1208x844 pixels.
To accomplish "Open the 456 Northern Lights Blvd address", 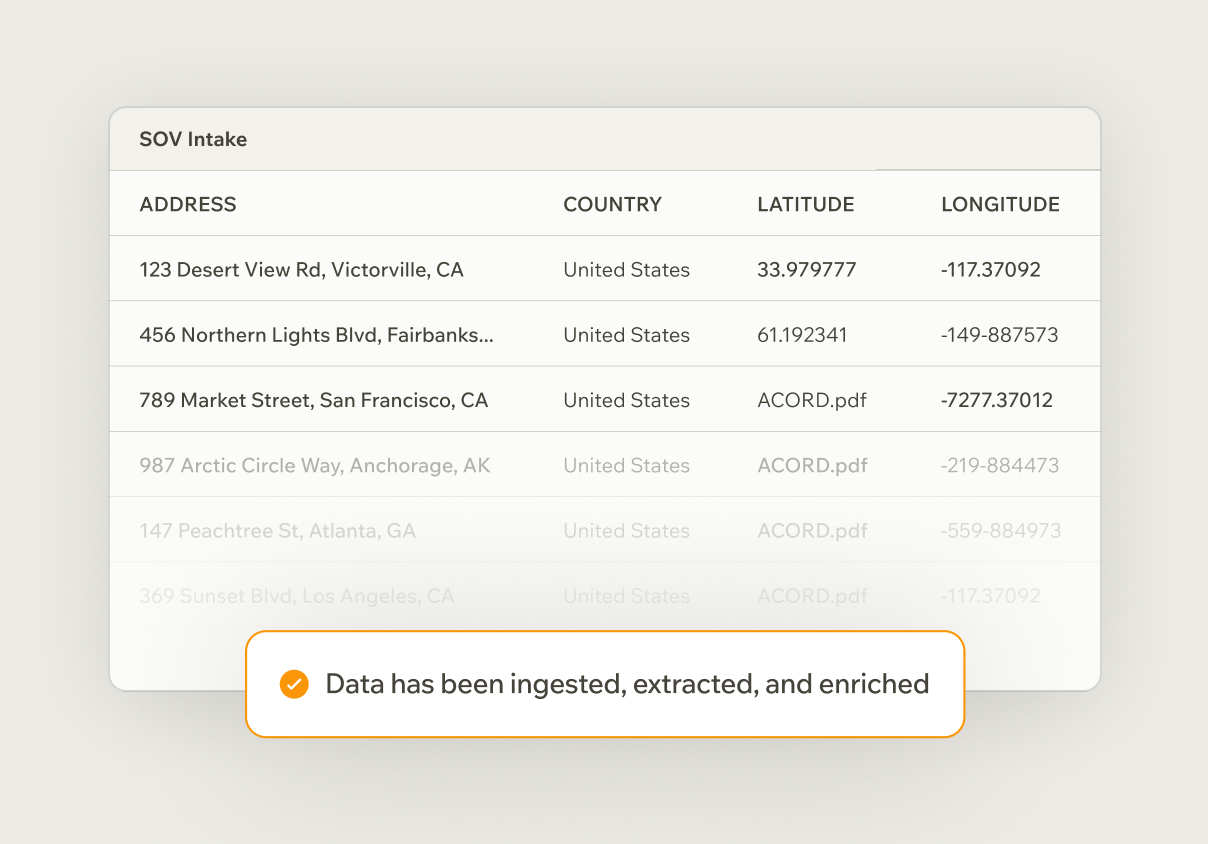I will (316, 335).
